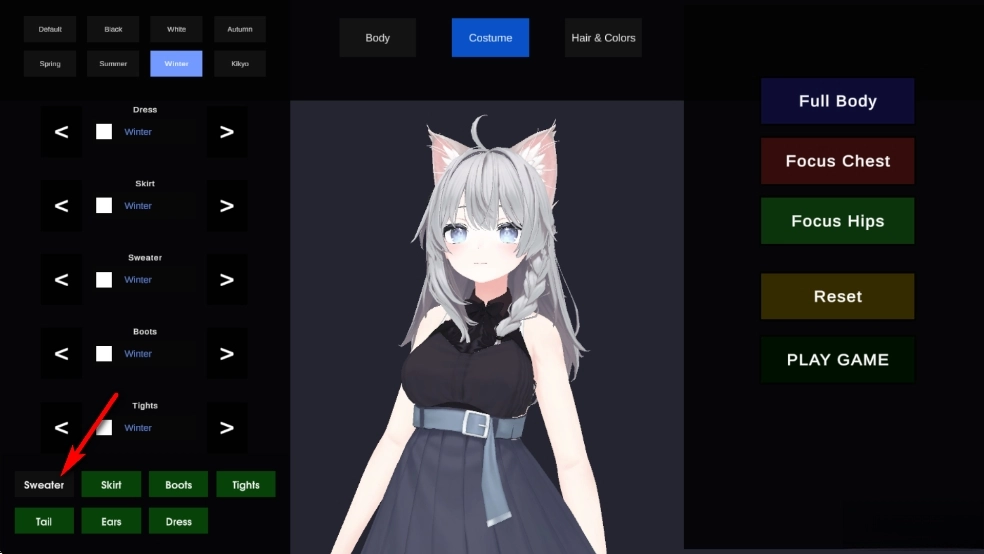The image size is (984, 554).
Task: Switch to the Body tab
Action: [x=378, y=38]
